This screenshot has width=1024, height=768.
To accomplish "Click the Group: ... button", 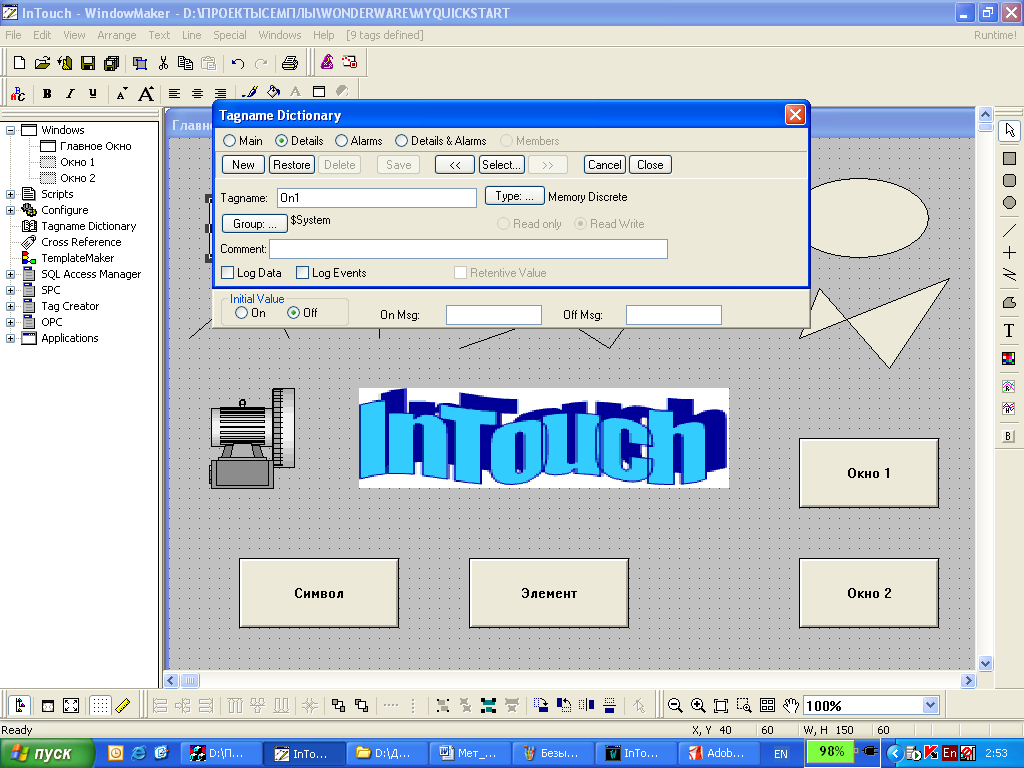I will 255,224.
